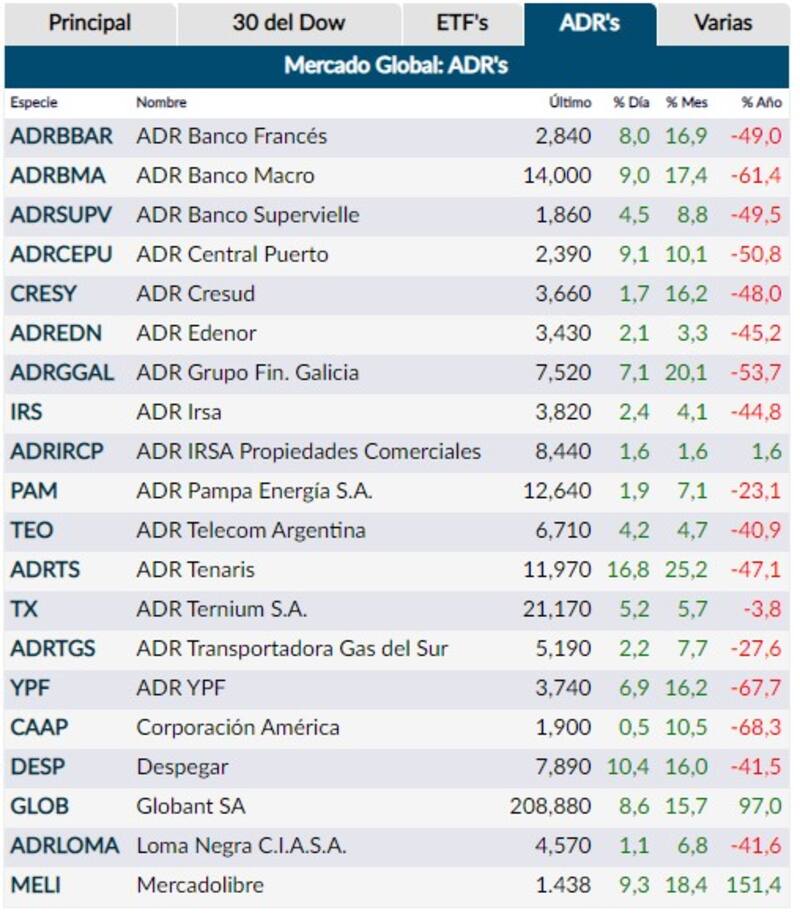Open the Varias tab

click(x=722, y=23)
